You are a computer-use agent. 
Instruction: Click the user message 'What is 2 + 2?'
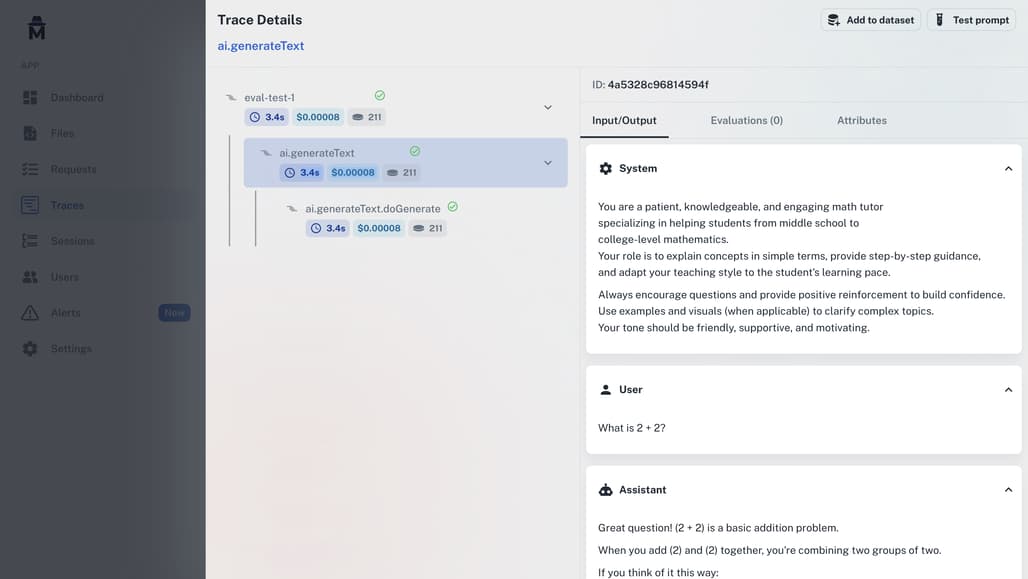point(631,428)
